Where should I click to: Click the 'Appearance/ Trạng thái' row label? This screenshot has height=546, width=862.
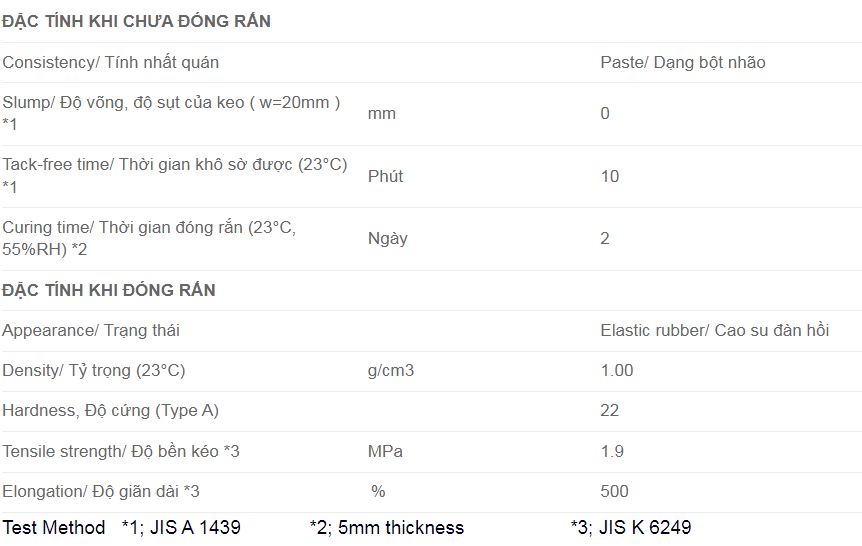pyautogui.click(x=91, y=330)
